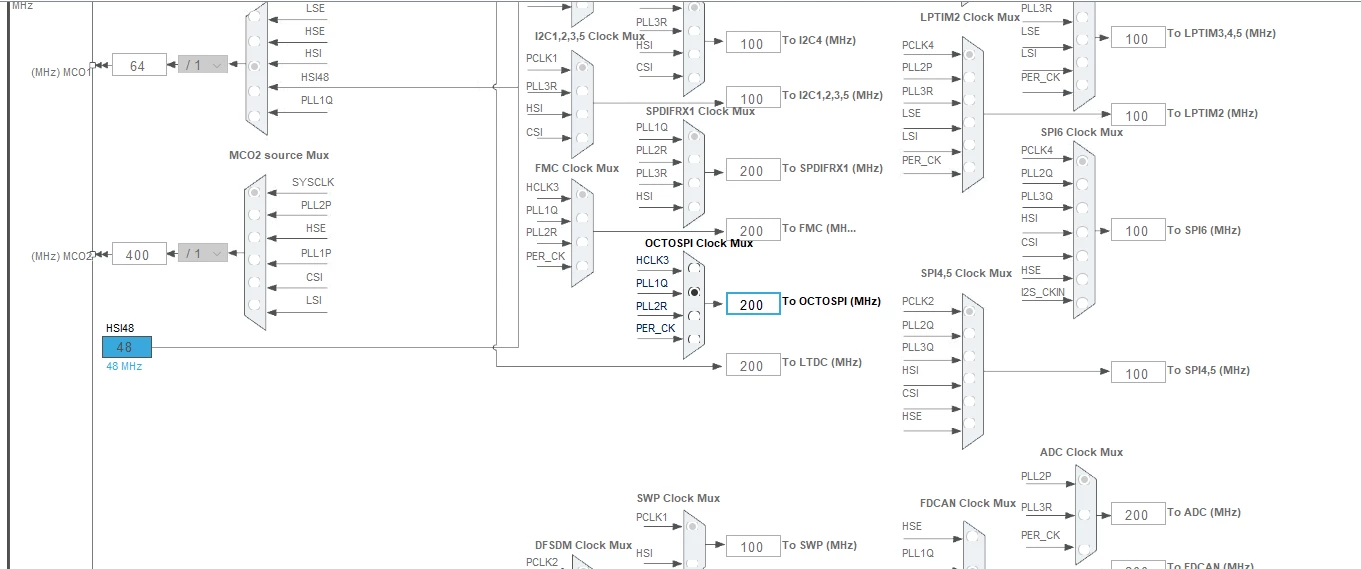This screenshot has width=1361, height=569.
Task: Focus the To I2C4 frequency field
Action: tap(753, 43)
